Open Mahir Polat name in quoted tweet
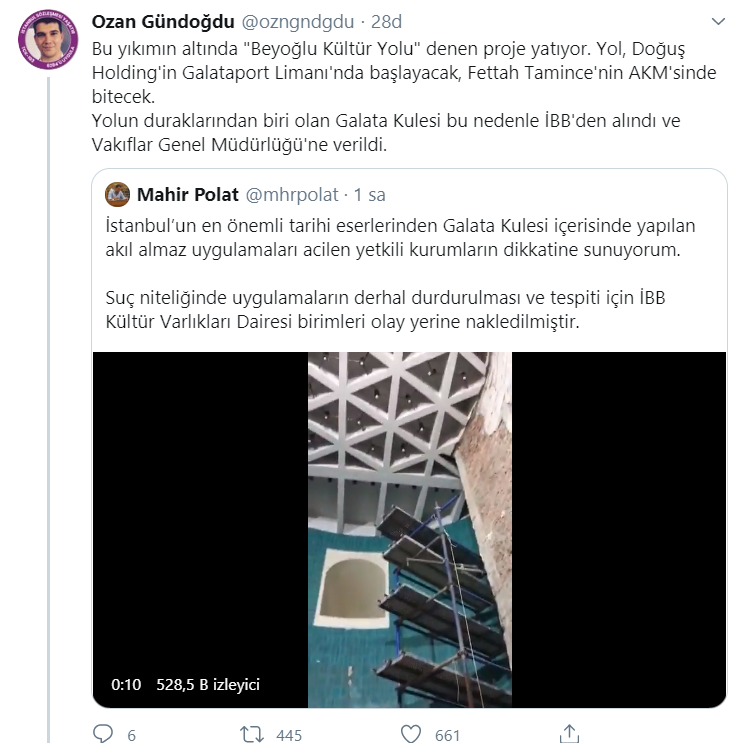Viewport: 739px width, 743px height. tap(188, 195)
